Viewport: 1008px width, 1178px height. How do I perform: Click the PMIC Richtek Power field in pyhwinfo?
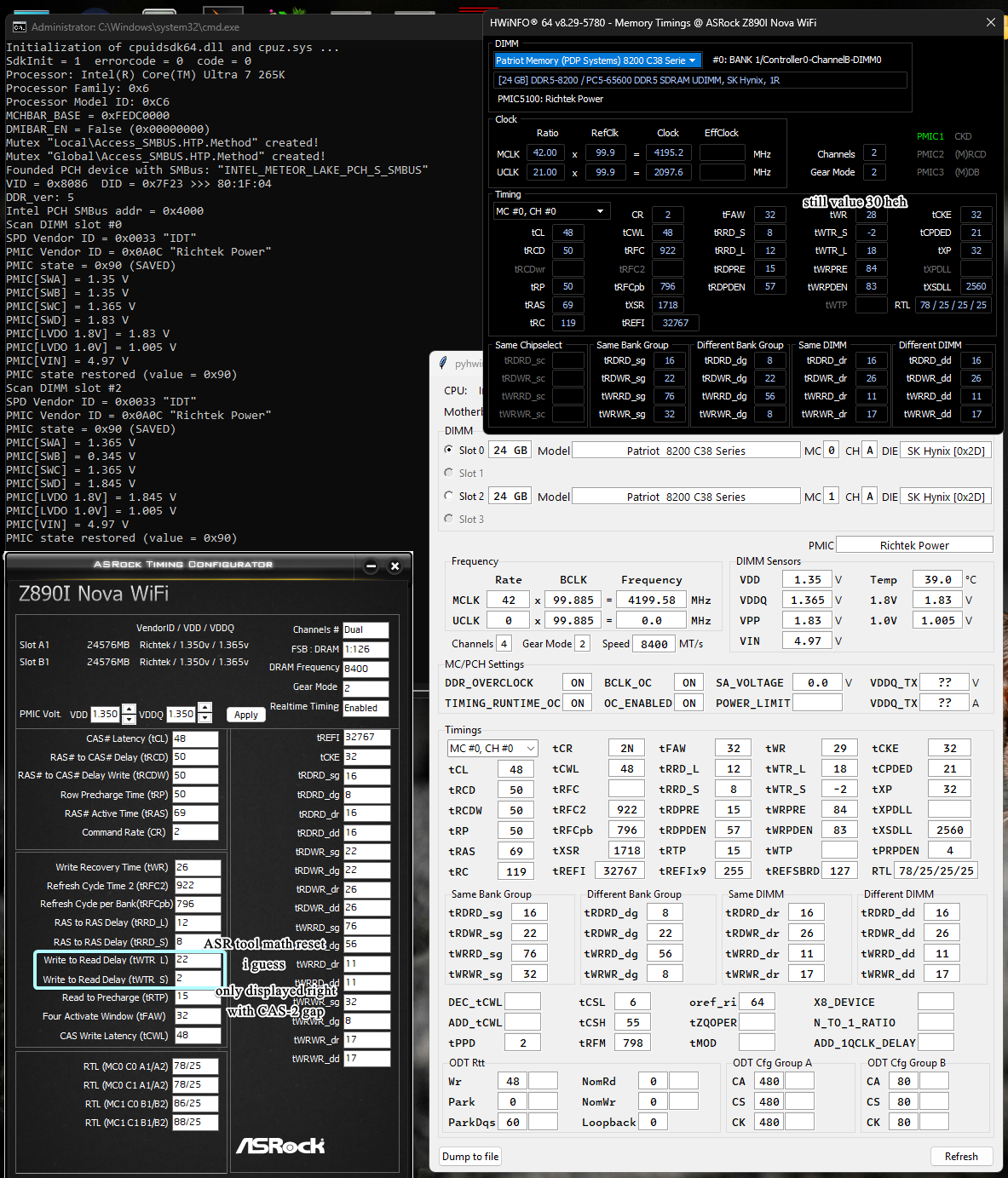[x=914, y=545]
